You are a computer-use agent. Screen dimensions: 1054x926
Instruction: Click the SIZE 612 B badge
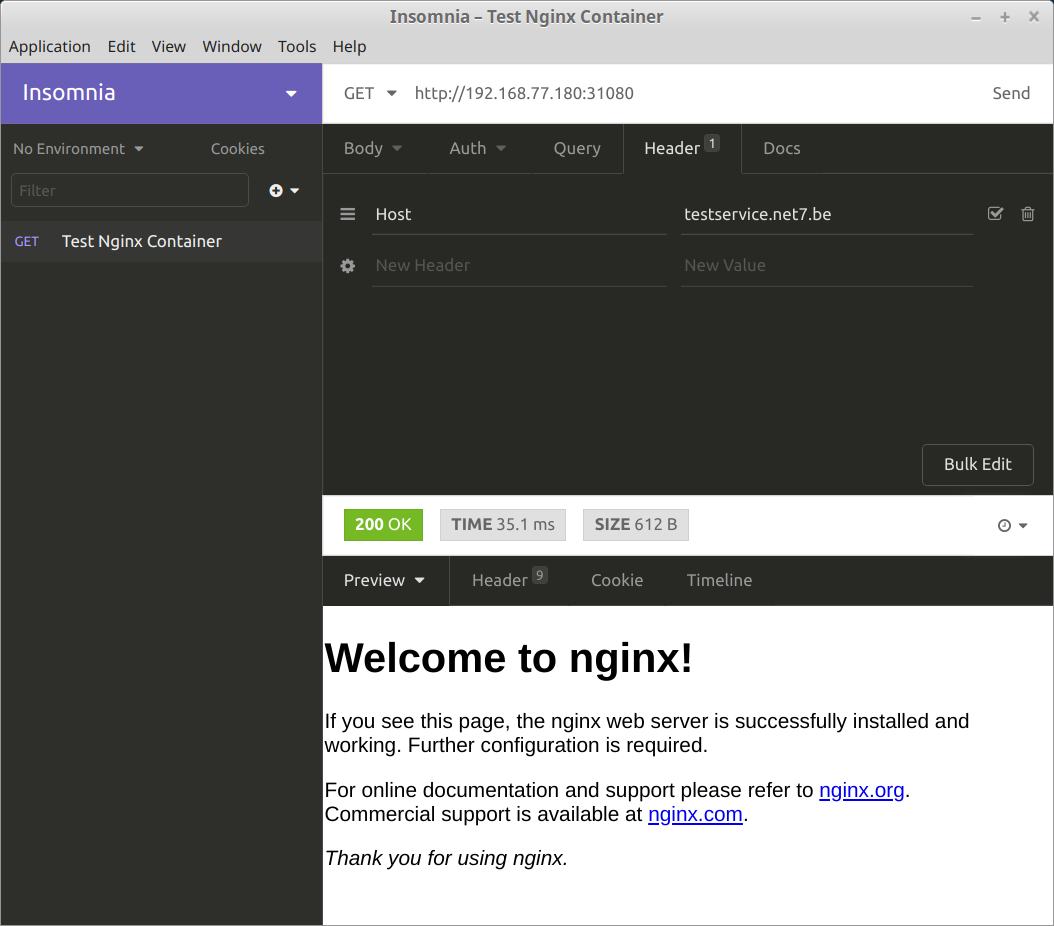(636, 525)
